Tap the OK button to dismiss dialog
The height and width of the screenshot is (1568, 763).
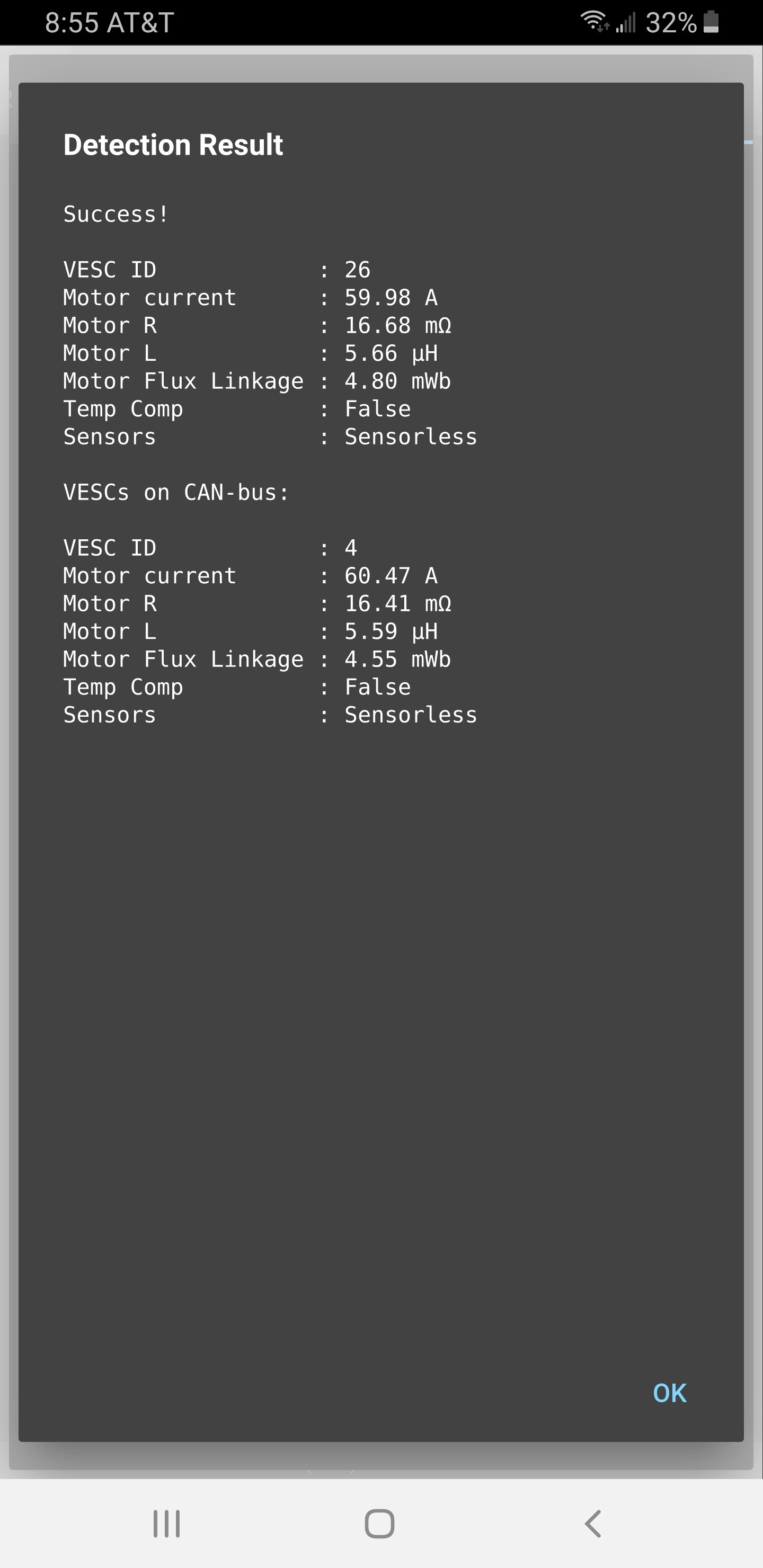click(669, 1393)
